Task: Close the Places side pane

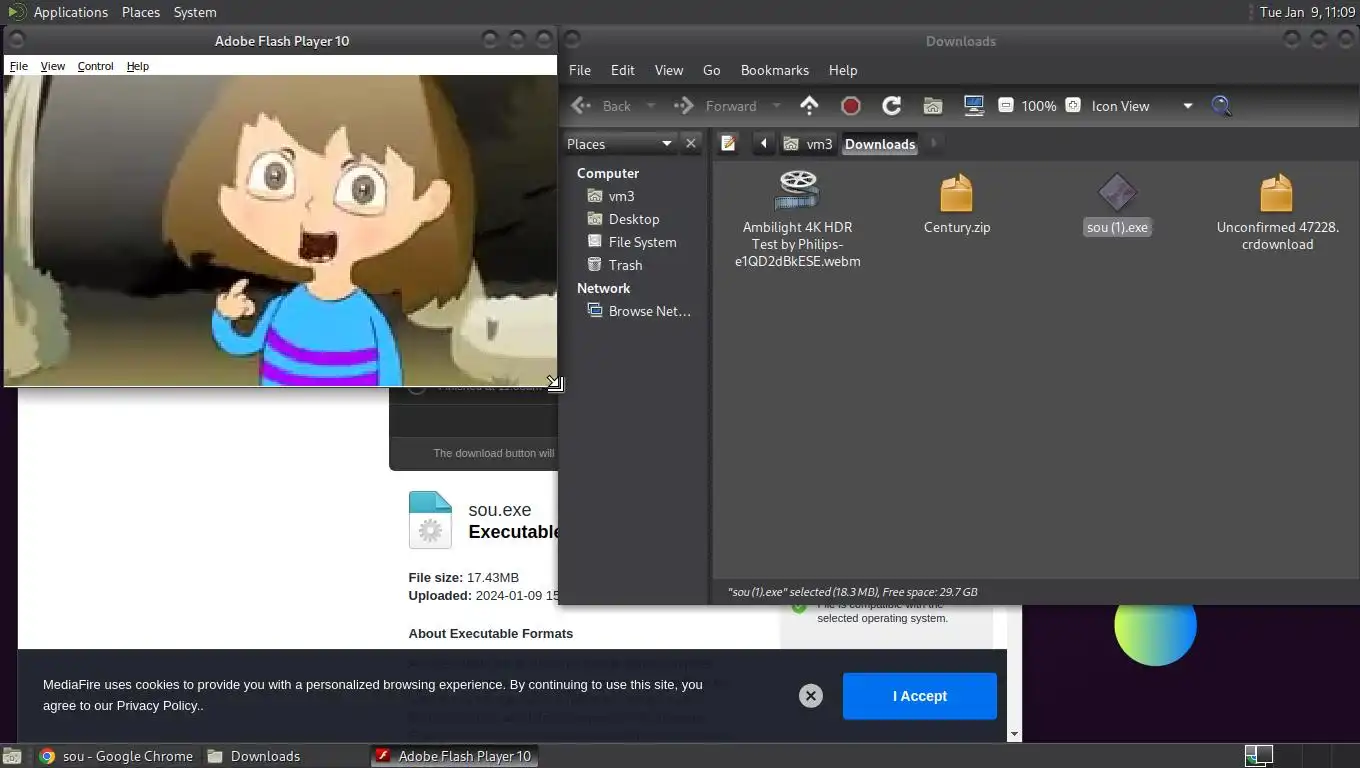Action: click(690, 144)
